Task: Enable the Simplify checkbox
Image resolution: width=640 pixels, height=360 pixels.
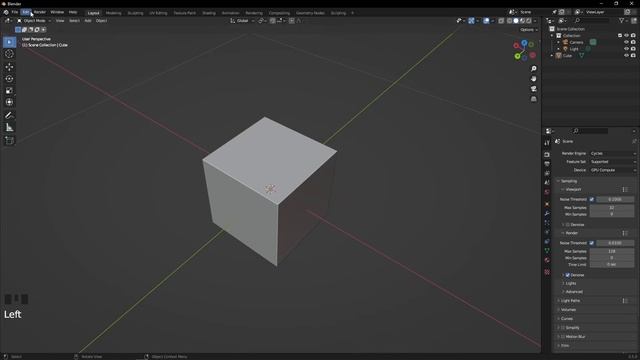Action: coord(563,327)
